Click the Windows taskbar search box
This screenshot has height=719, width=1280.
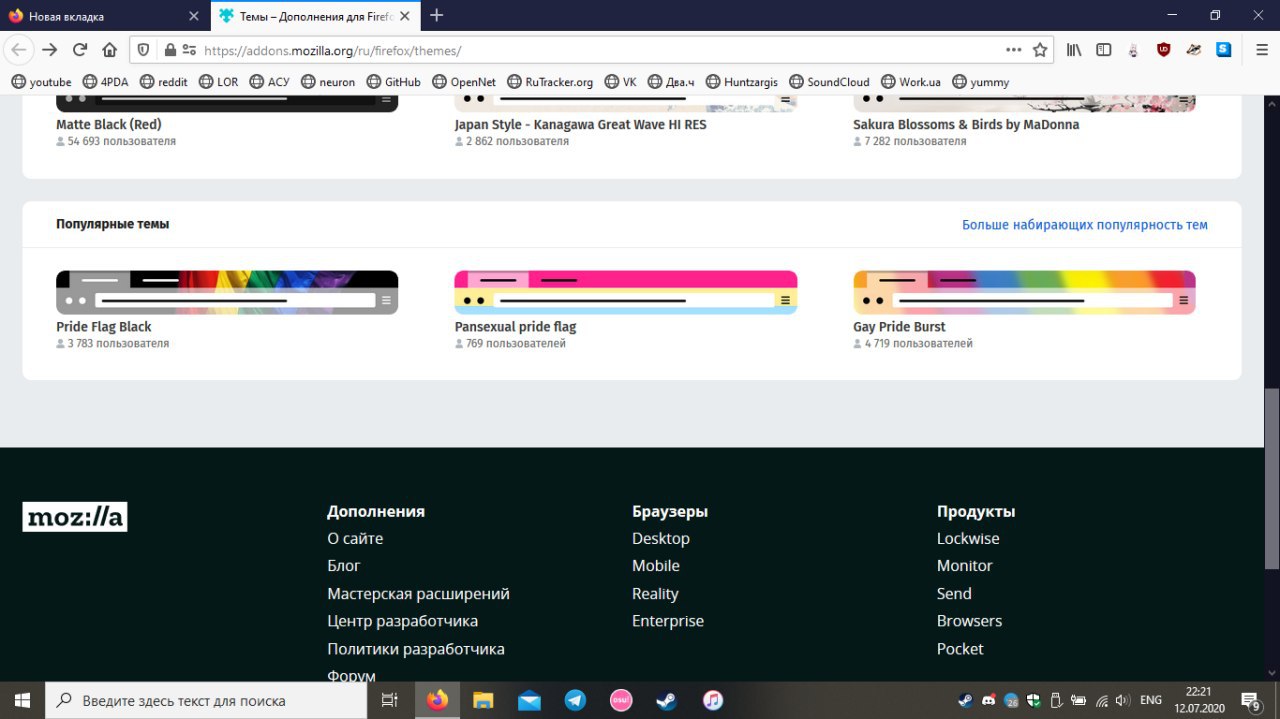coord(206,700)
